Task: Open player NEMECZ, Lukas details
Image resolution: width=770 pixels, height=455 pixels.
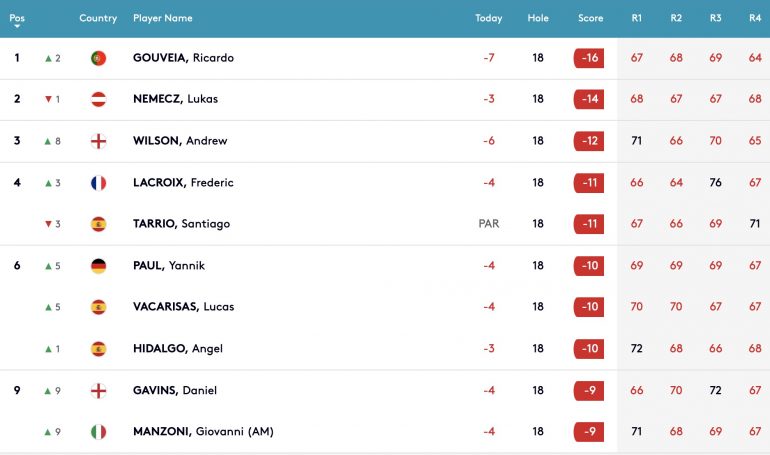Action: 175,99
